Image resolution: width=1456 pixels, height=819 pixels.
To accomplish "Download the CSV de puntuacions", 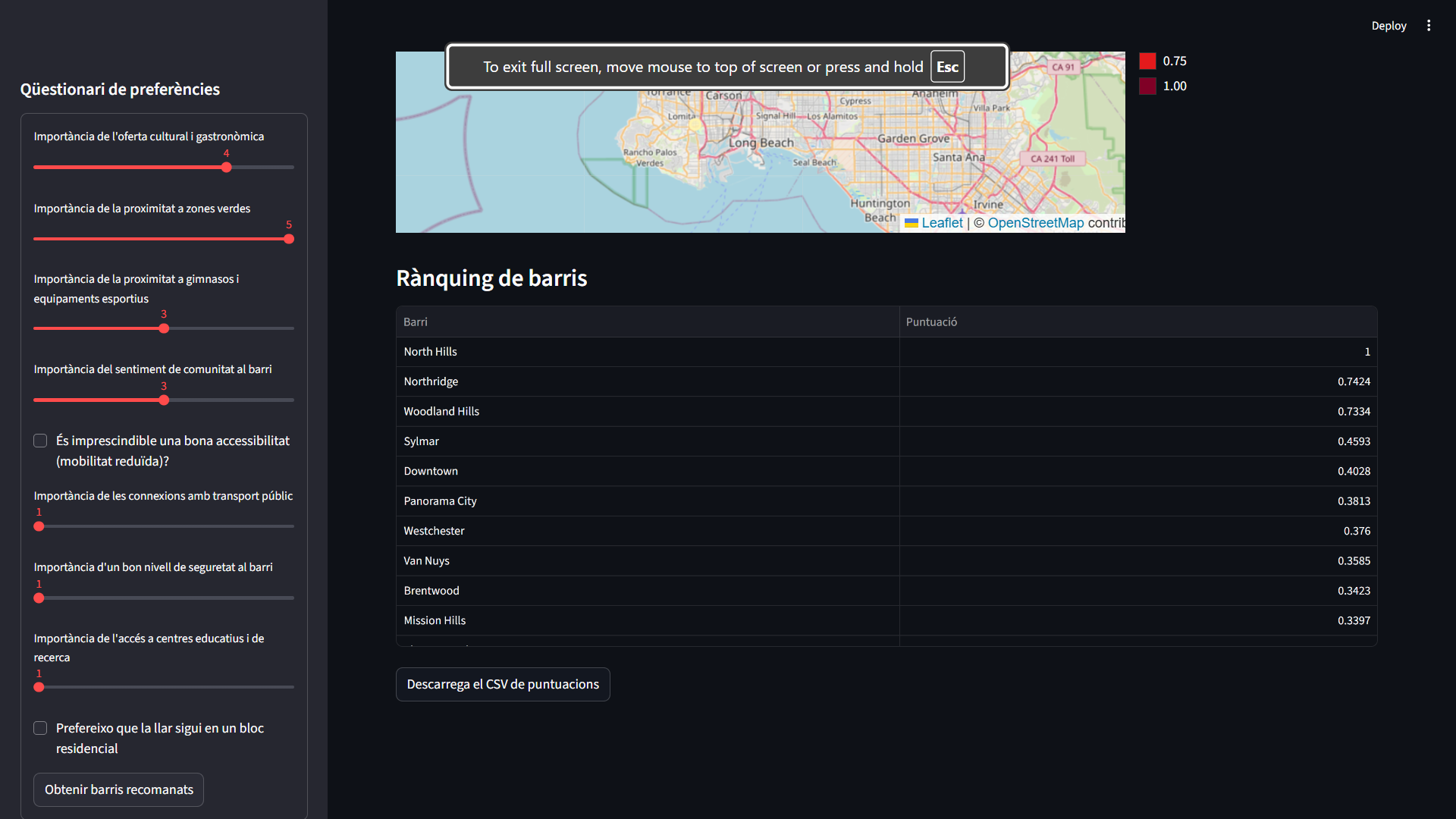I will (x=503, y=684).
